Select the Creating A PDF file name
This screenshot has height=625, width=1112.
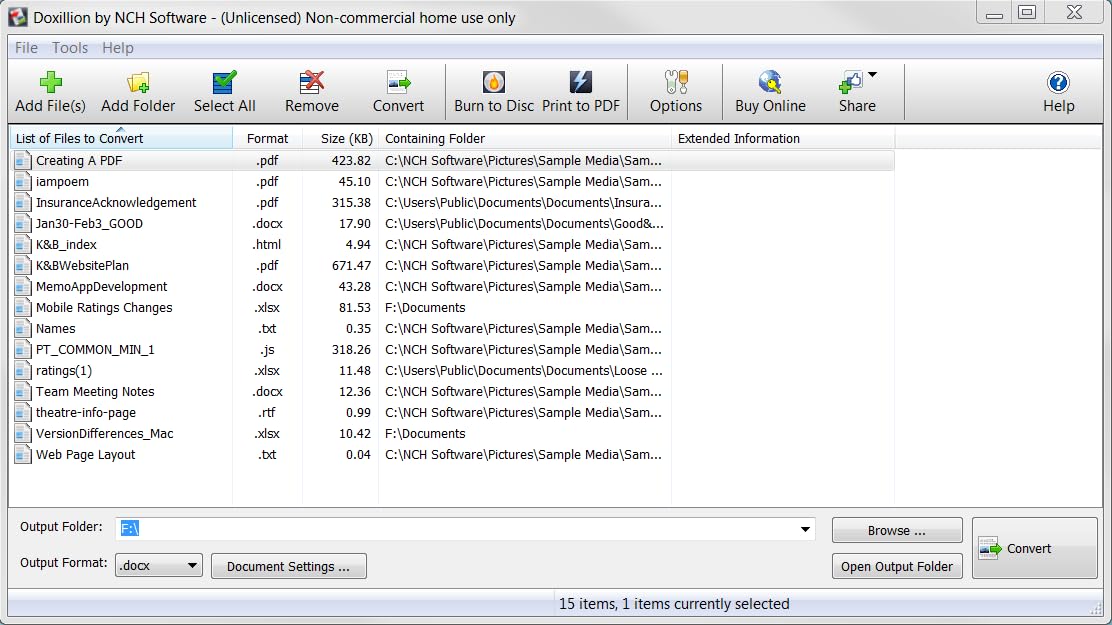pos(79,160)
